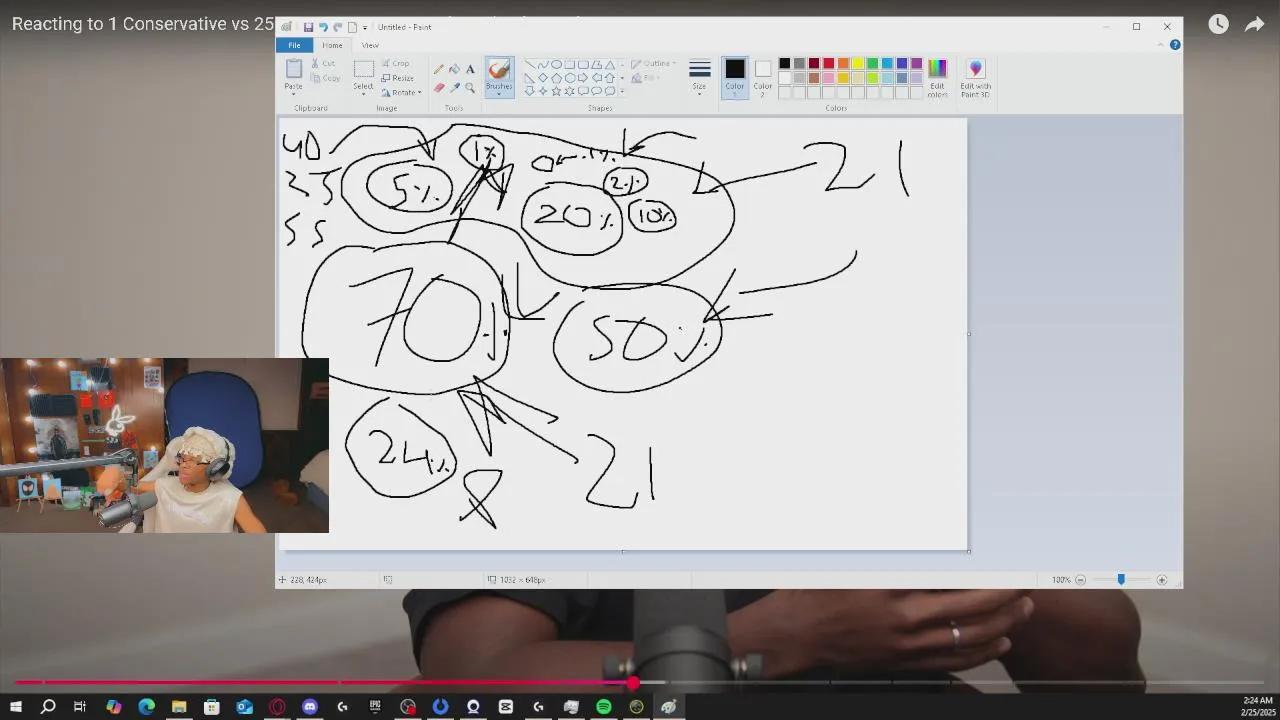Click the Resize button
The width and height of the screenshot is (1280, 720).
[x=396, y=77]
